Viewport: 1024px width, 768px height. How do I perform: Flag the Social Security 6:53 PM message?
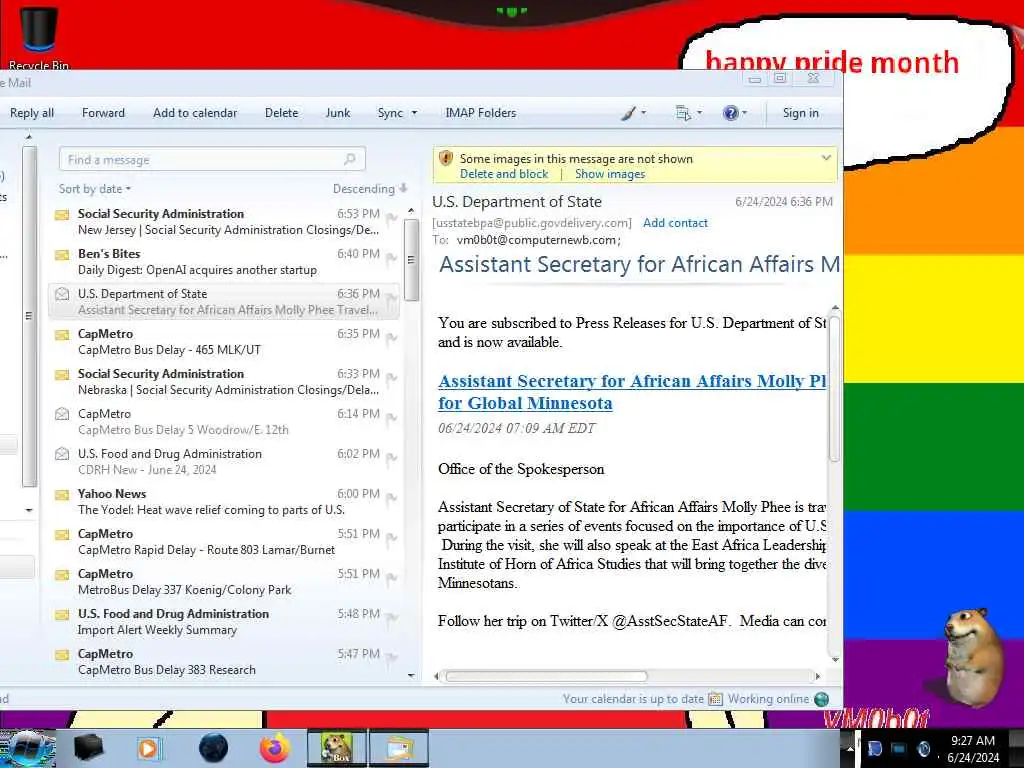coord(392,219)
